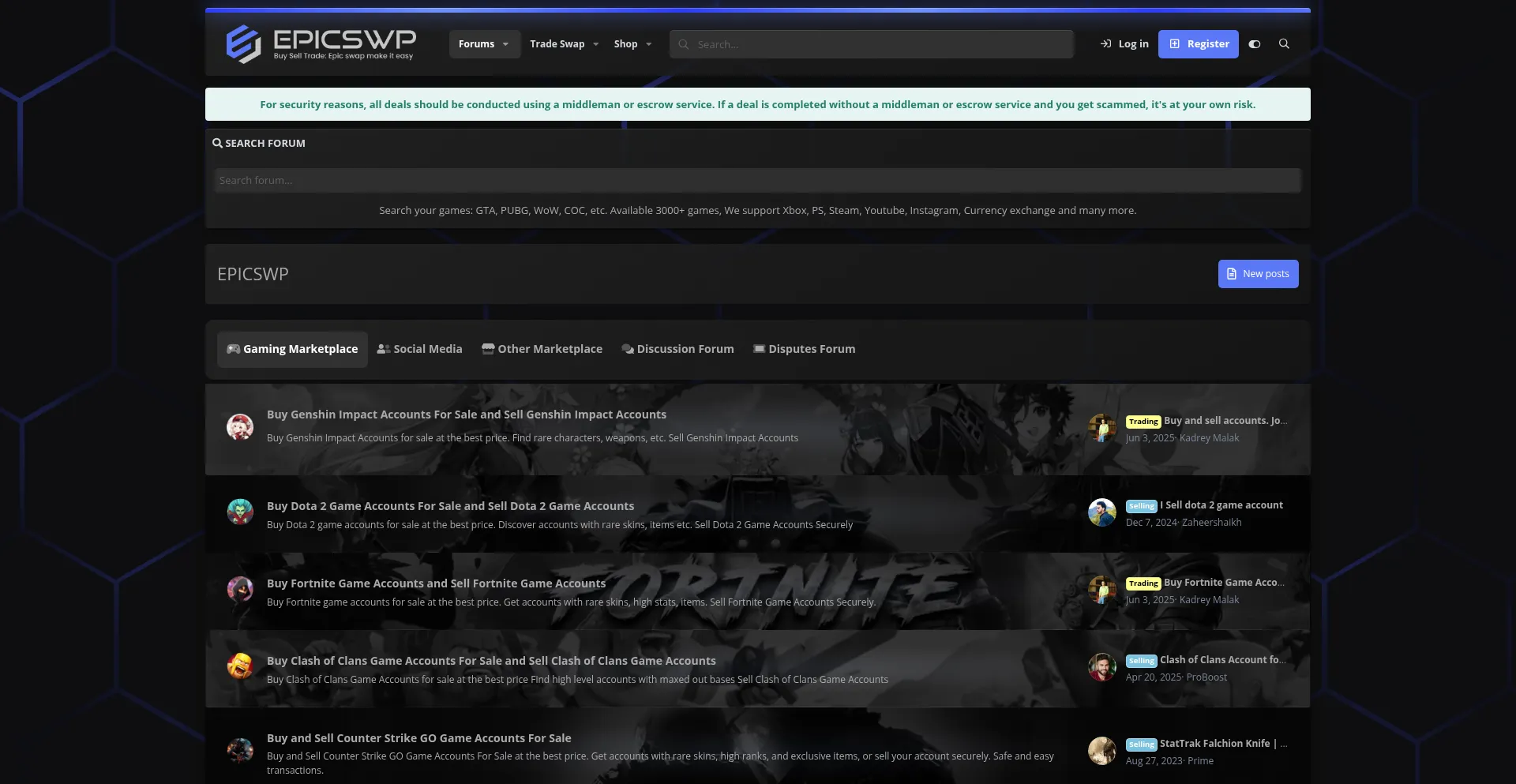Switch to the Disputes Forum tab

(804, 349)
